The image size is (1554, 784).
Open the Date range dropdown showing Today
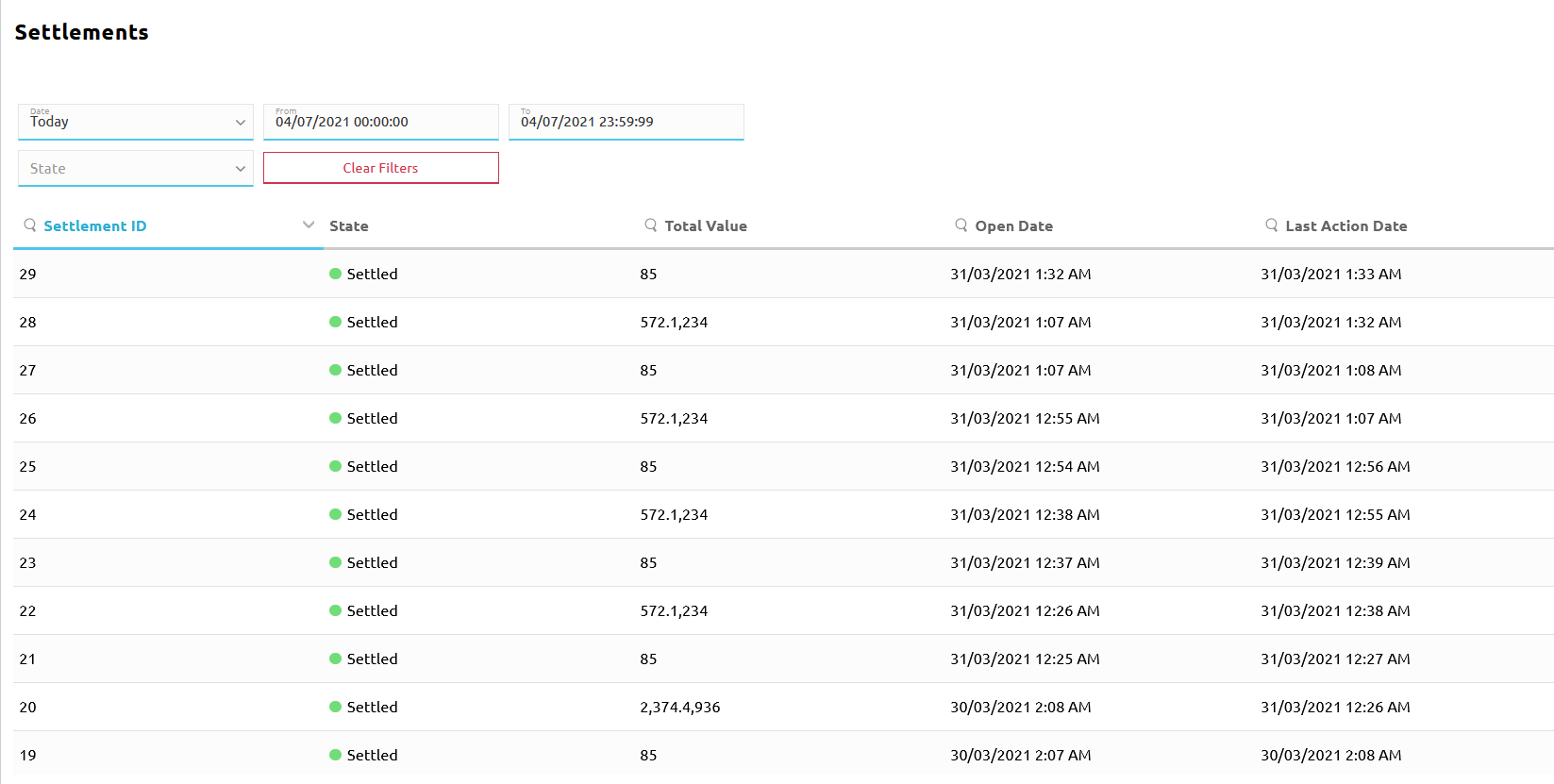coord(136,122)
